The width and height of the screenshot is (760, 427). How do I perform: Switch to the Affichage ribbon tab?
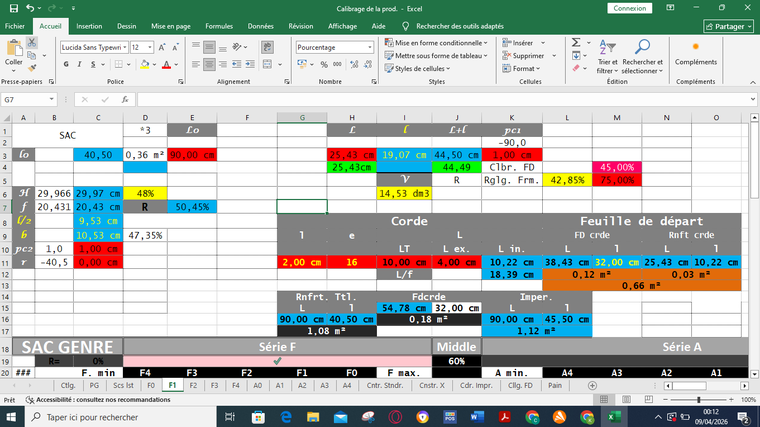tap(343, 26)
